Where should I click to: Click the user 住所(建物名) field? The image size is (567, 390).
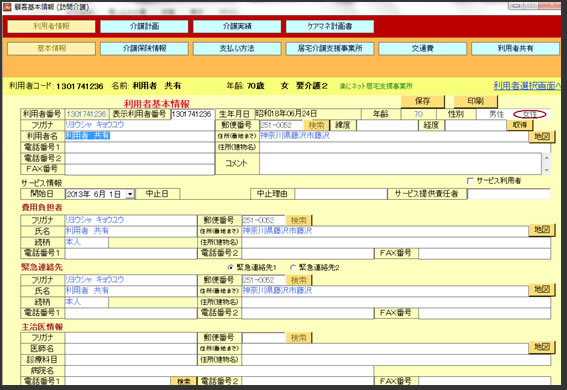click(405, 147)
